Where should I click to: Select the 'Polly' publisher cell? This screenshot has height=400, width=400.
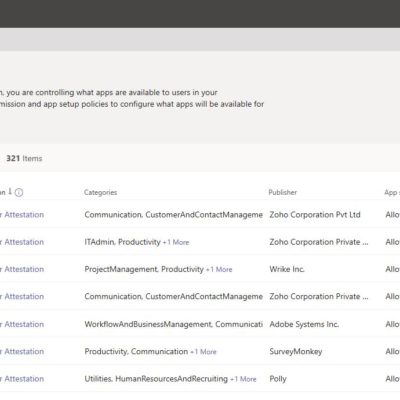pos(278,379)
